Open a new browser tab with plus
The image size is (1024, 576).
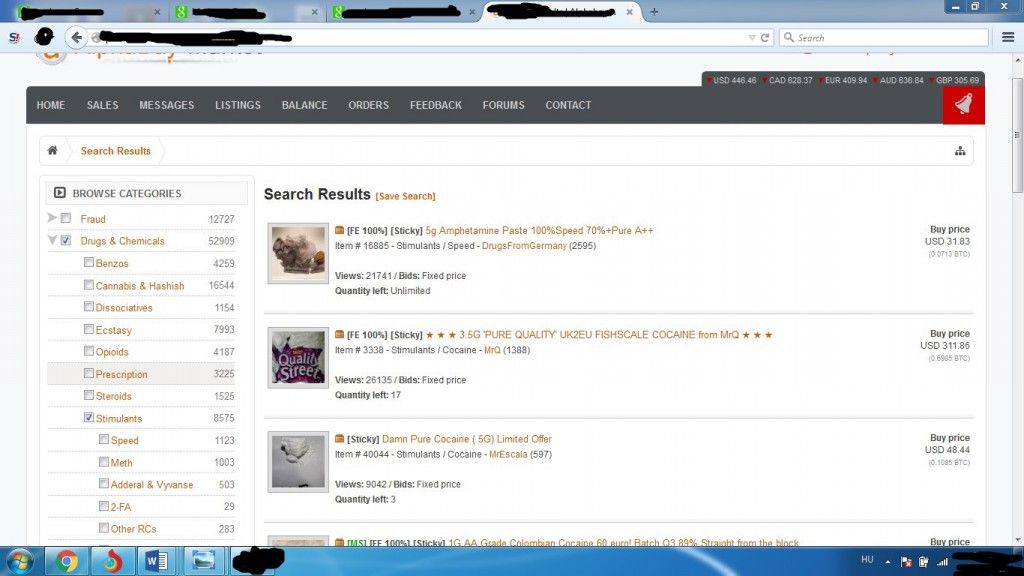pos(654,11)
